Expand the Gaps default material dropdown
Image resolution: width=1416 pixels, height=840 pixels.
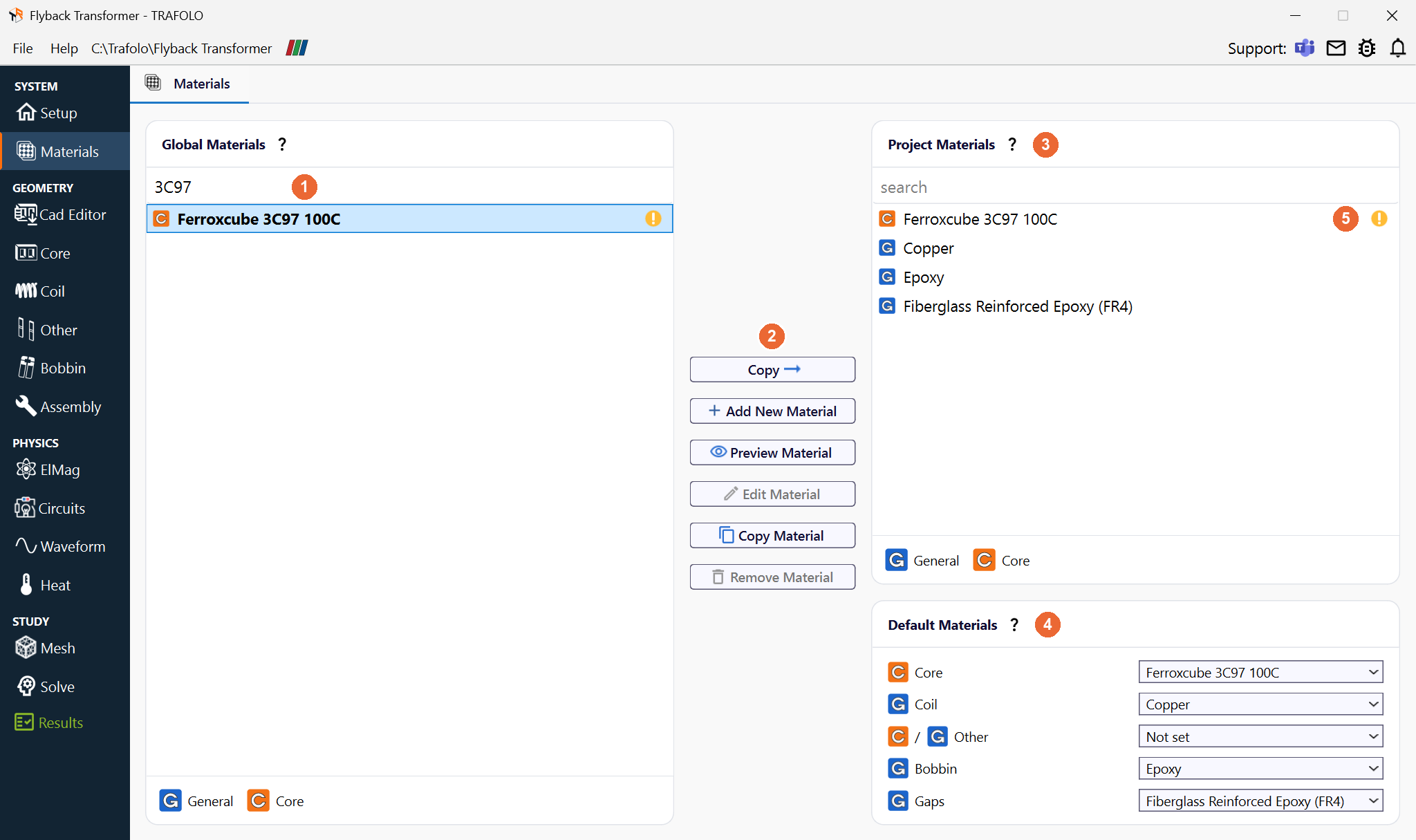click(x=1260, y=801)
